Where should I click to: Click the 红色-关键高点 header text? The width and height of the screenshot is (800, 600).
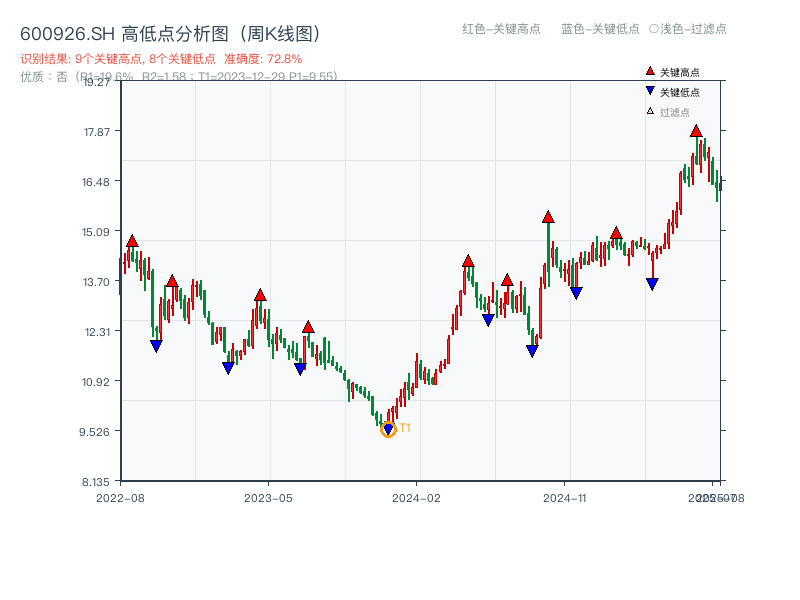coord(502,29)
